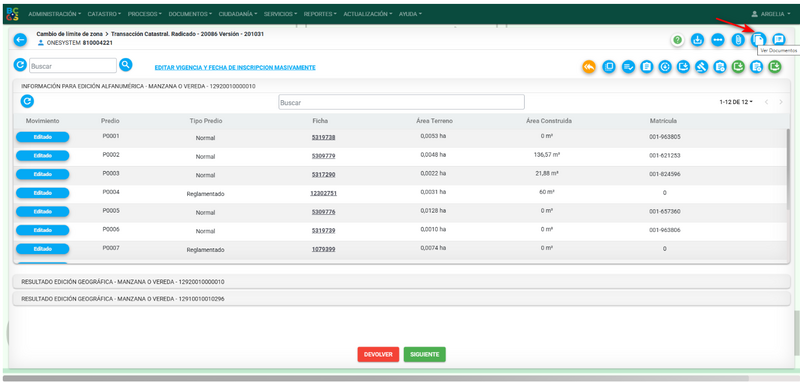
Task: Open the ADMINISTRACIÓN menu
Action: coord(55,14)
